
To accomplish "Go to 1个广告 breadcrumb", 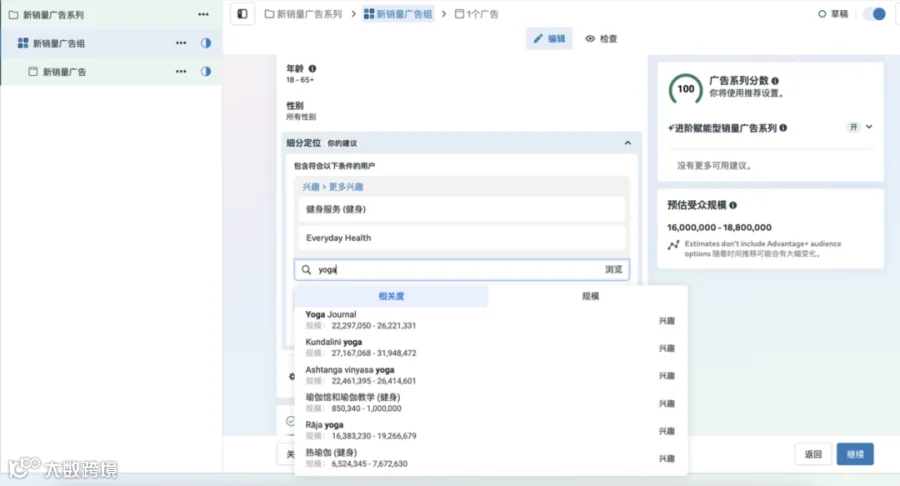I will (x=477, y=14).
